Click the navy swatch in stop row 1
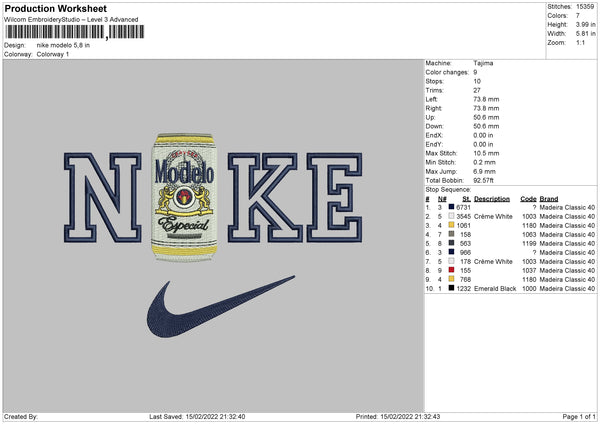600x424 pixels. (x=452, y=207)
